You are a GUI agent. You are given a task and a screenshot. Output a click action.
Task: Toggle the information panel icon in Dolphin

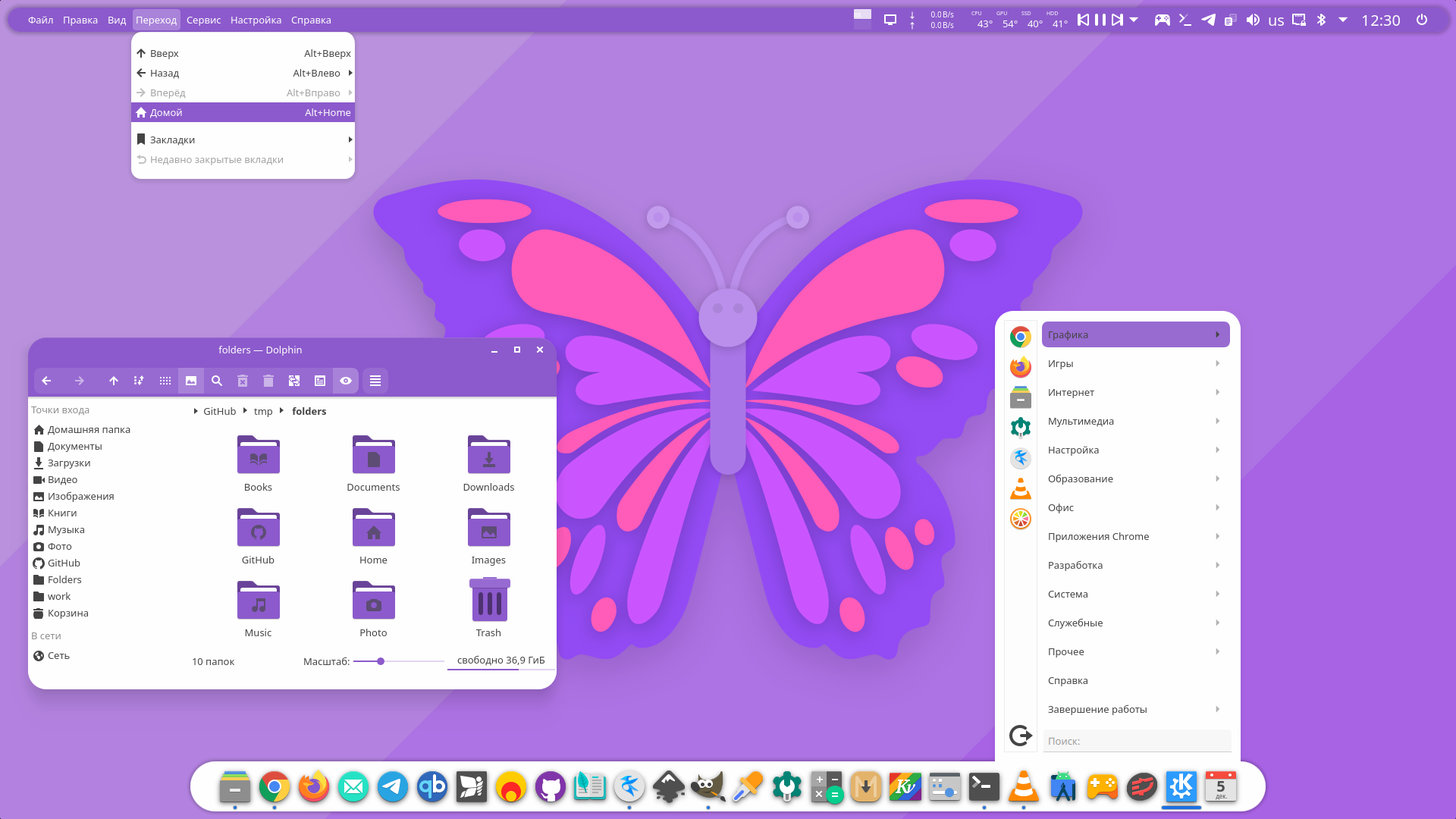tap(320, 381)
